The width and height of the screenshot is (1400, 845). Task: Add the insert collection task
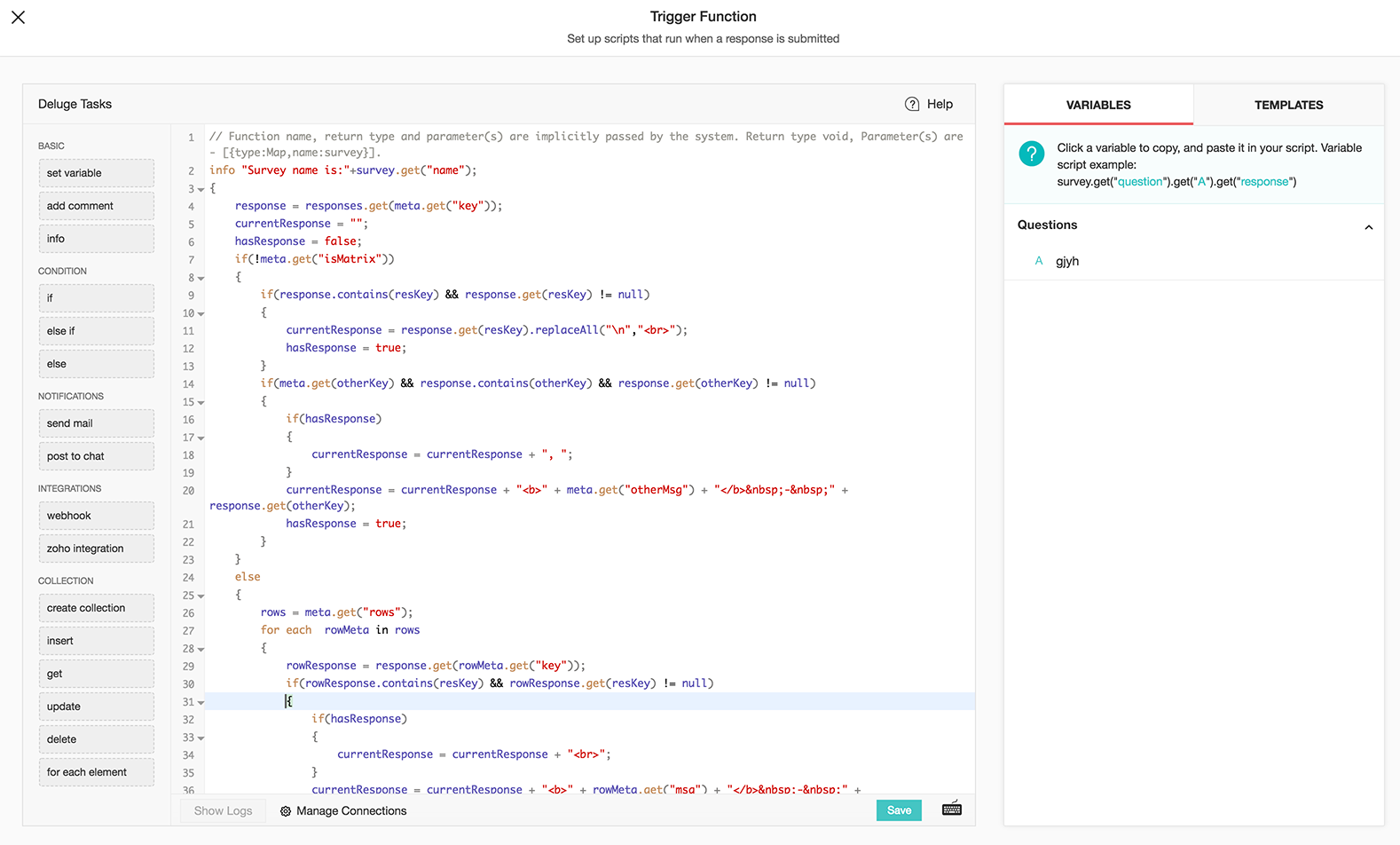96,641
